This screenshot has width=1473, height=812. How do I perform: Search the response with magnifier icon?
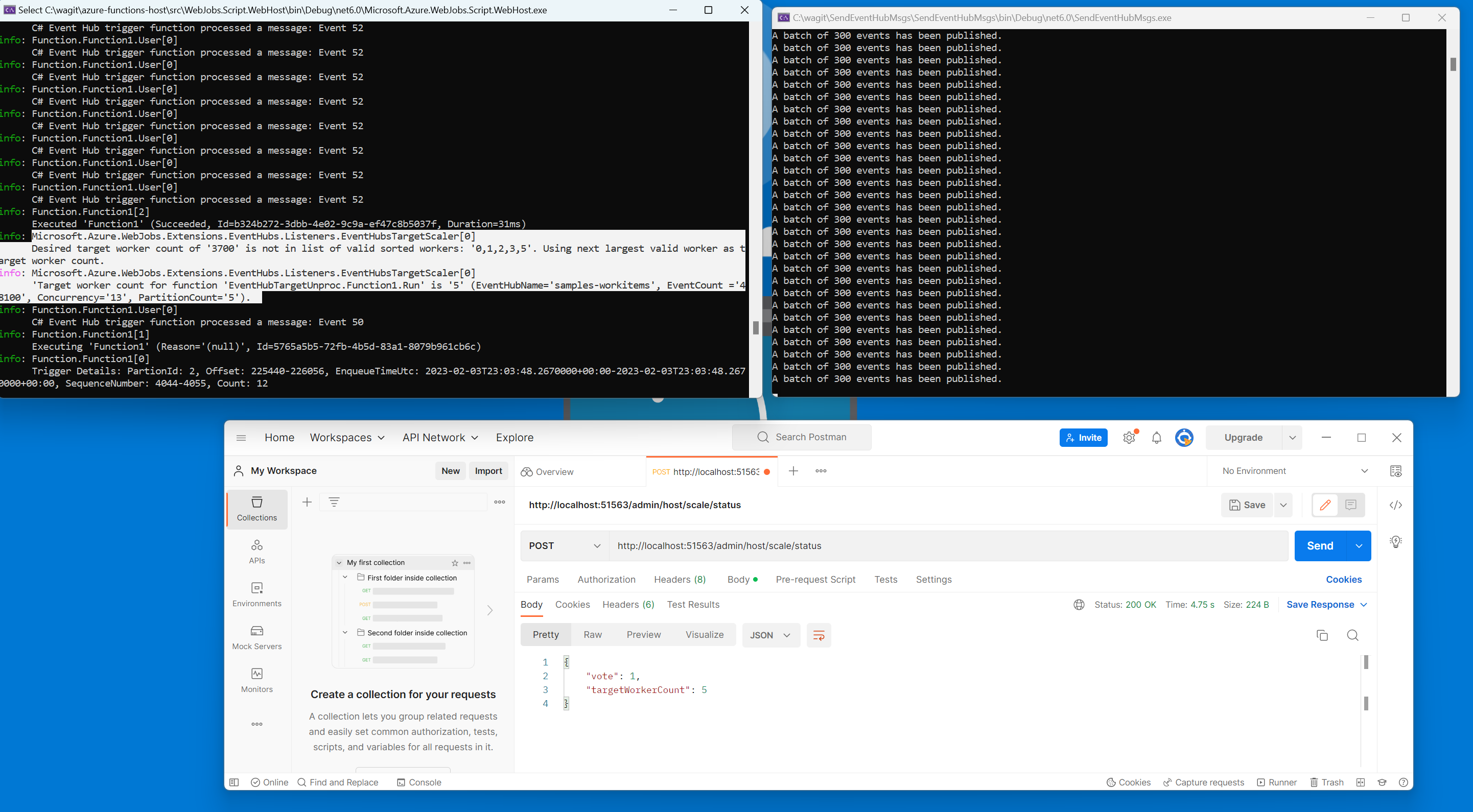pyautogui.click(x=1352, y=635)
